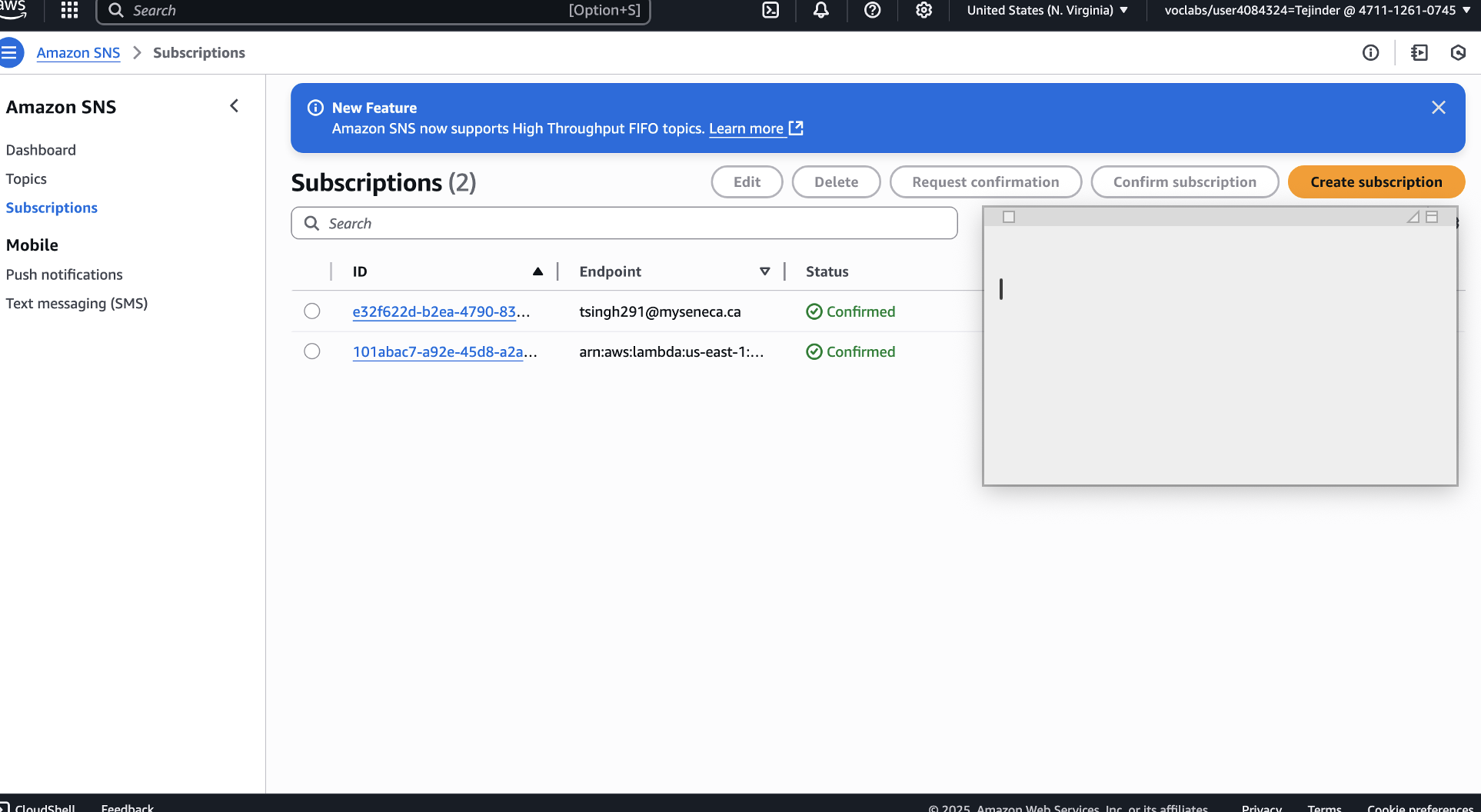
Task: Click the endpoint tsingh291@myseneca.ca
Action: (660, 311)
